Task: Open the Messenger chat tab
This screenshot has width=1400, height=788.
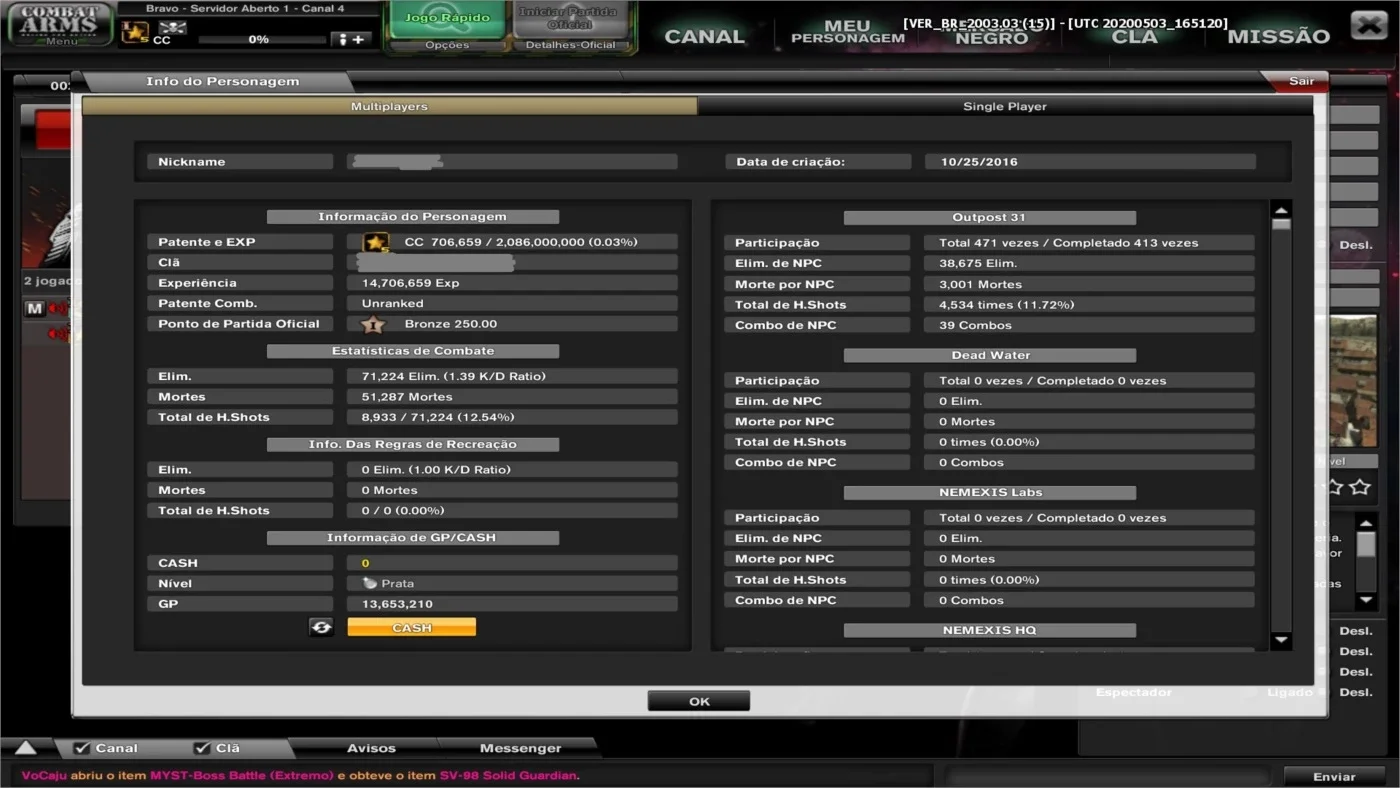Action: [x=520, y=748]
